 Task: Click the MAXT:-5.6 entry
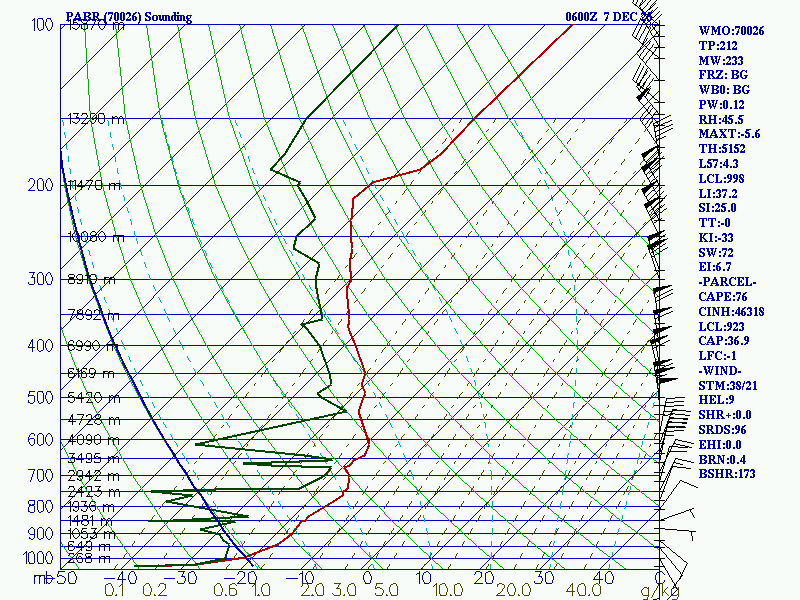729,134
